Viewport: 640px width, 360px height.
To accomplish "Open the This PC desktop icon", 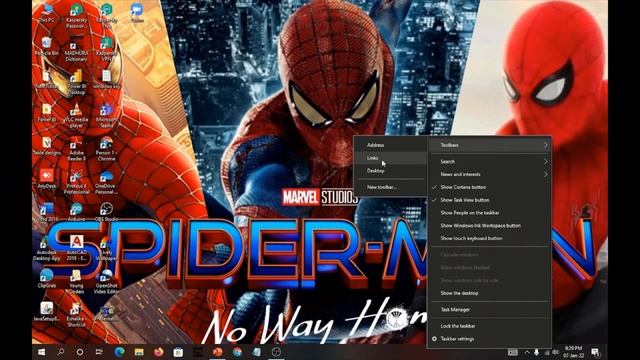I will pos(47,13).
